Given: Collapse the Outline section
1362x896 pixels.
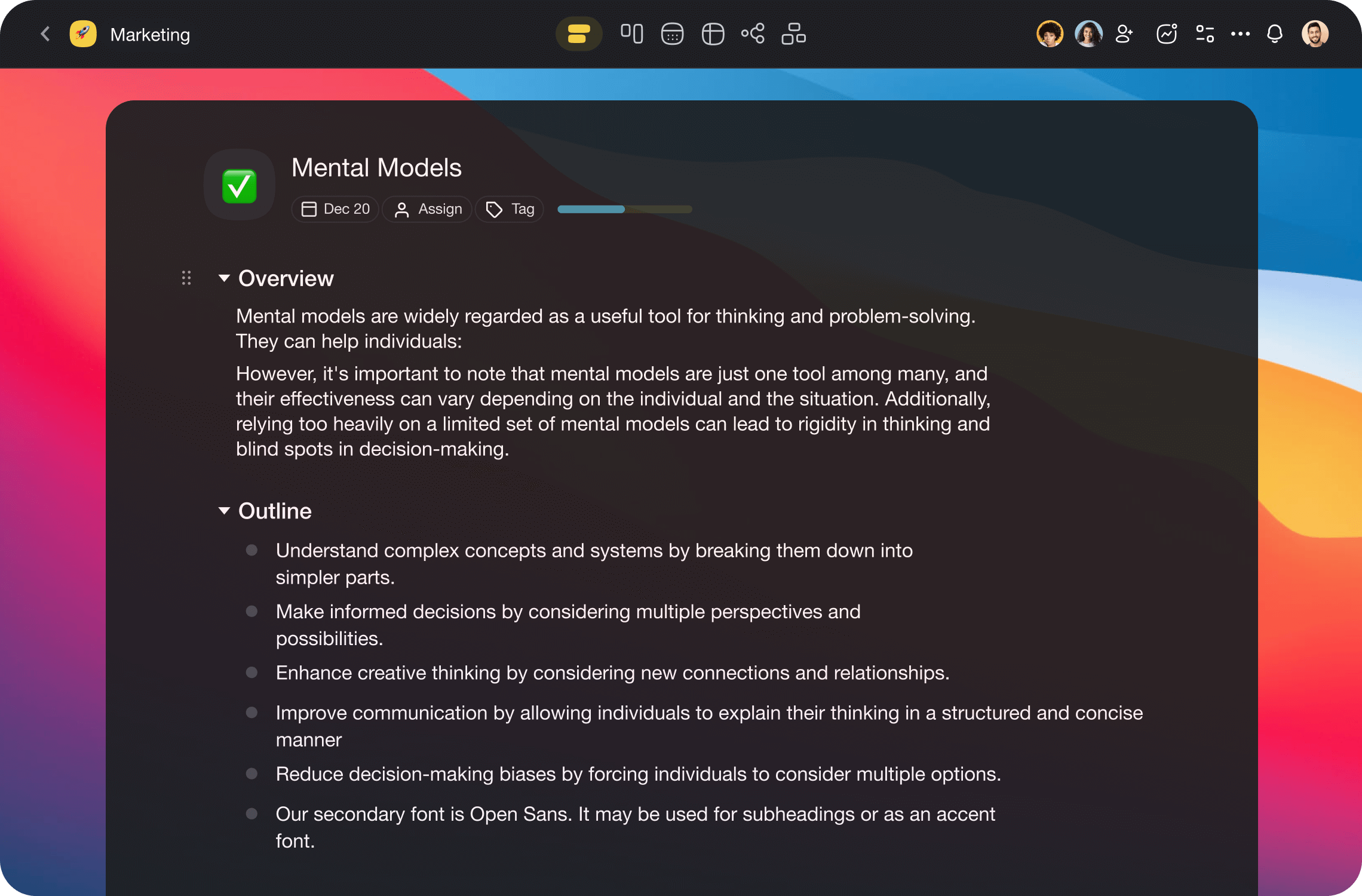Looking at the screenshot, I should click(x=225, y=510).
